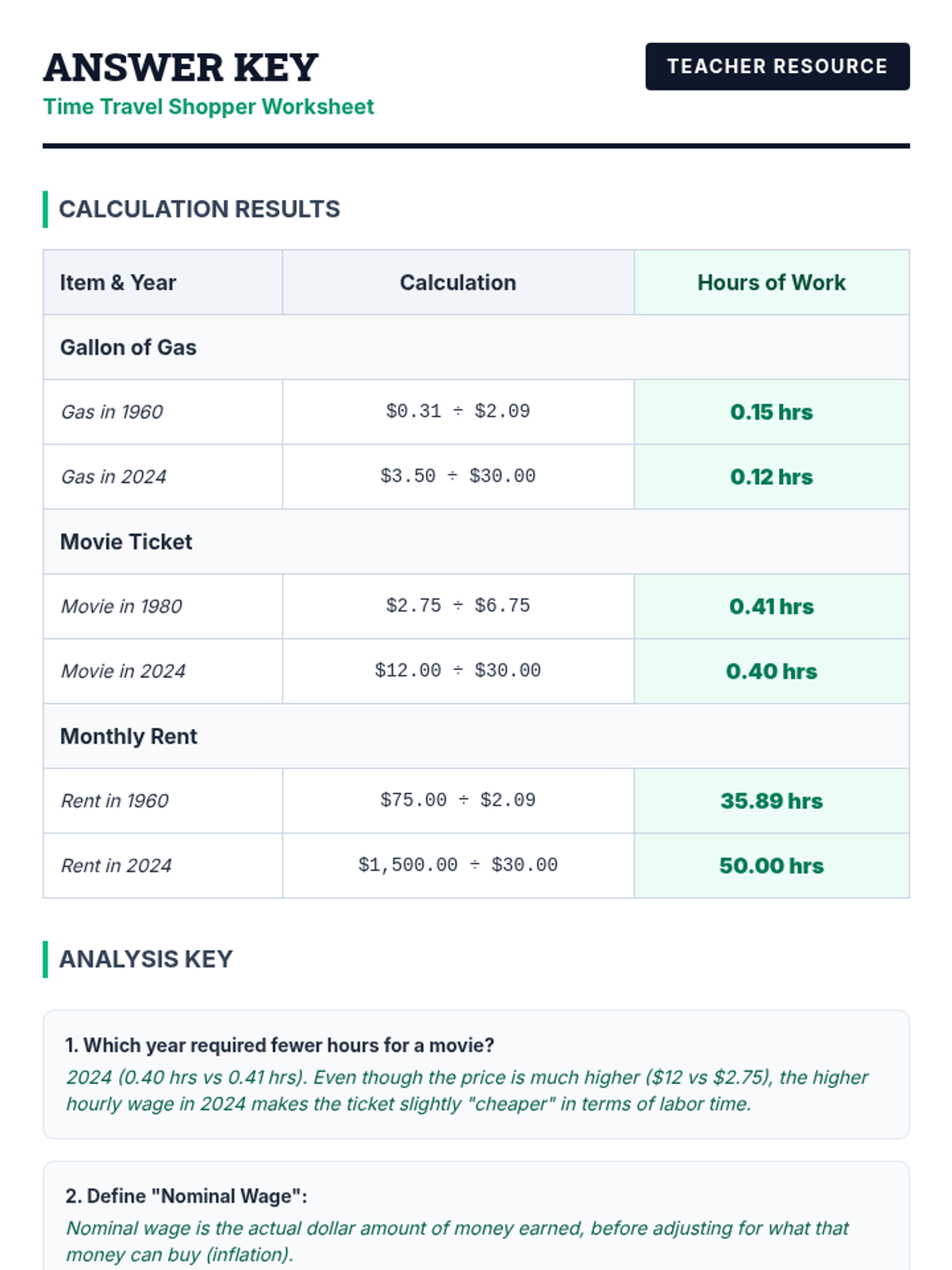The image size is (952, 1270).
Task: Click the ANALYSIS KEY heading
Action: (146, 960)
